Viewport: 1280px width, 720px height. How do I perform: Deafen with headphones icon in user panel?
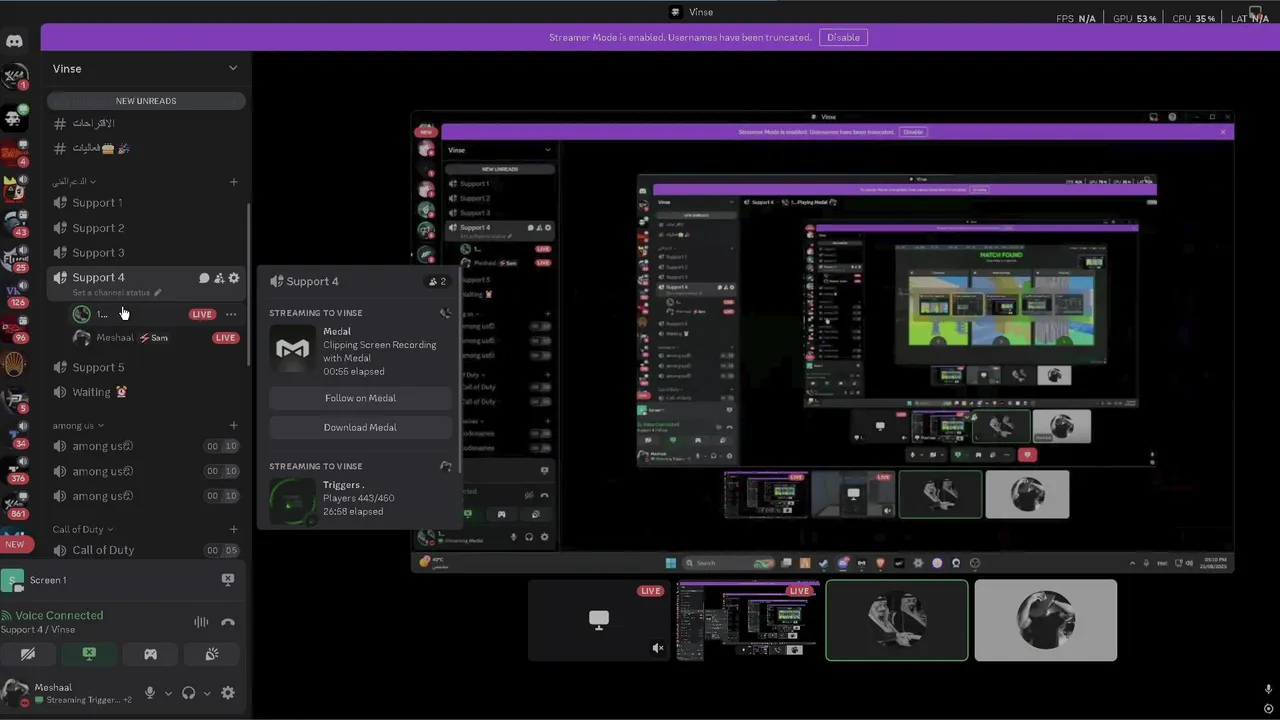(189, 693)
